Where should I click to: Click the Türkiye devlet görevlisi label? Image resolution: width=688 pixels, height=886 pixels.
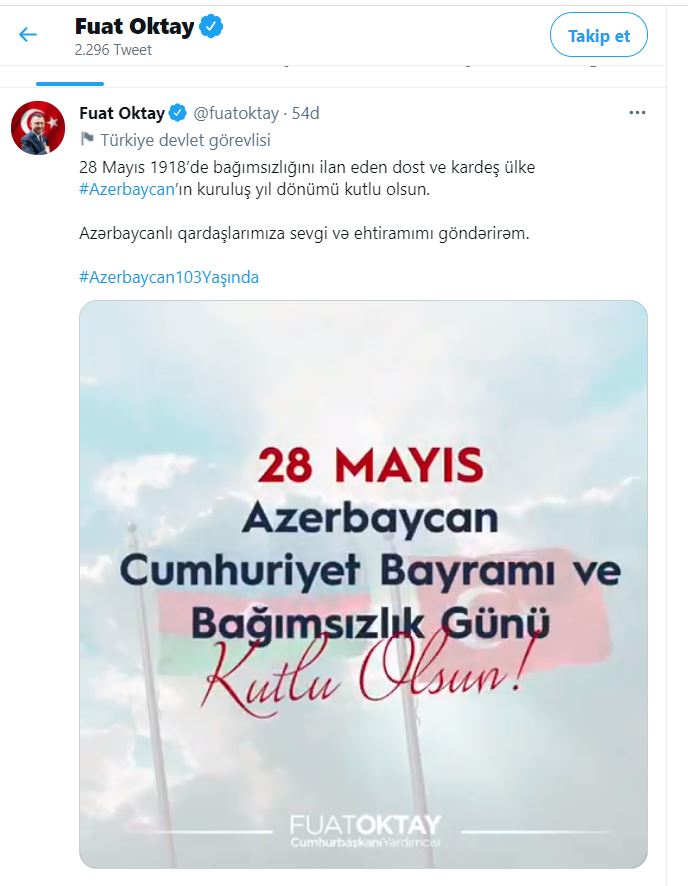tap(185, 140)
